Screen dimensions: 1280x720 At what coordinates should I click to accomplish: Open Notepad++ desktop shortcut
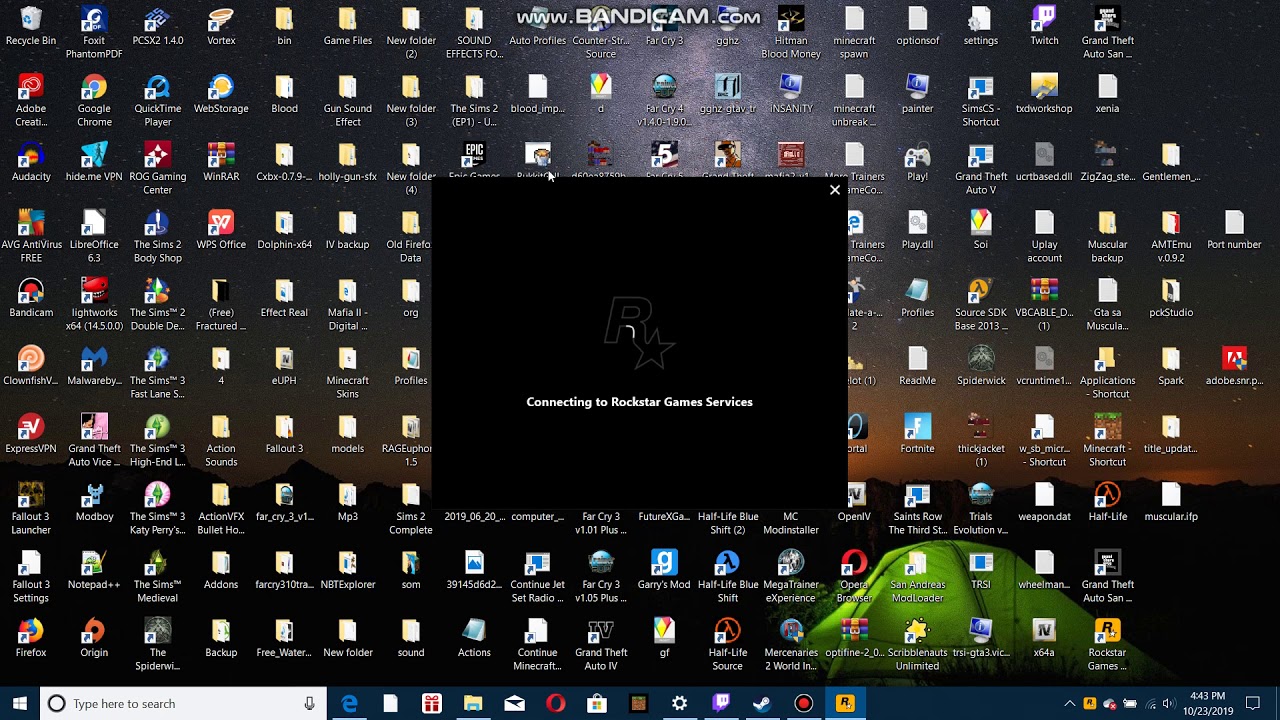[94, 571]
